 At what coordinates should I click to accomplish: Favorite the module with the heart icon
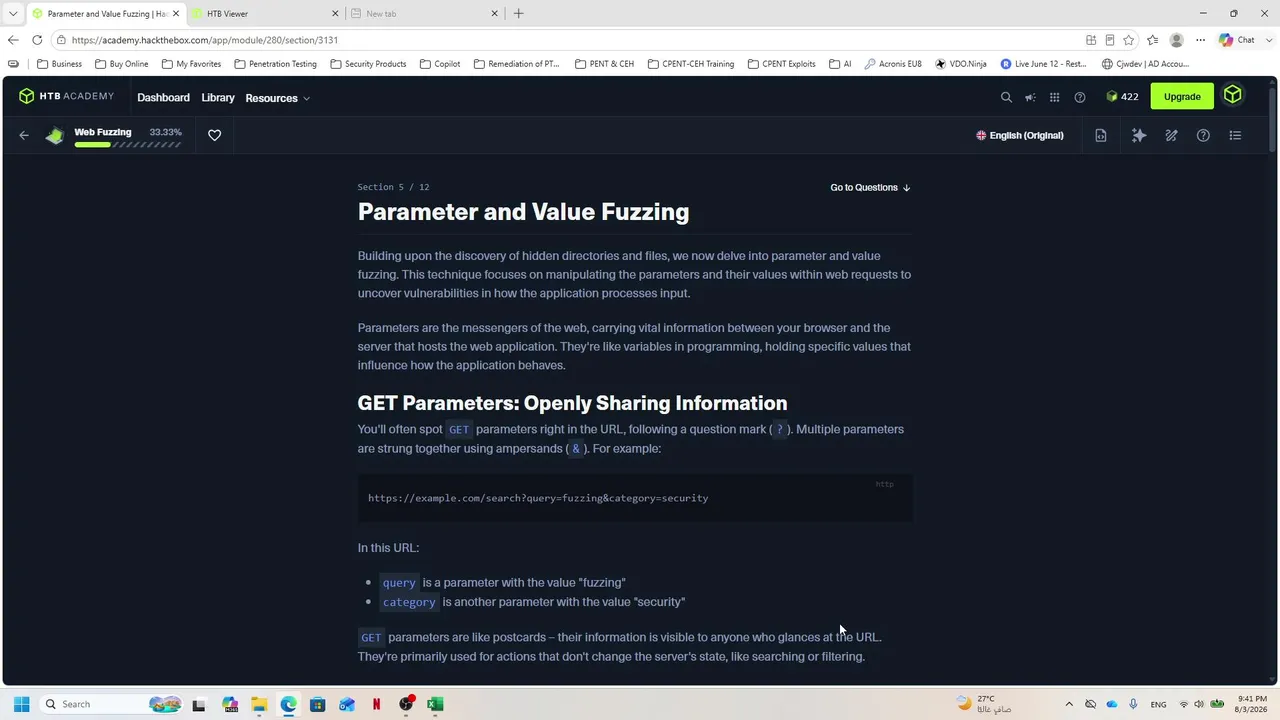214,135
